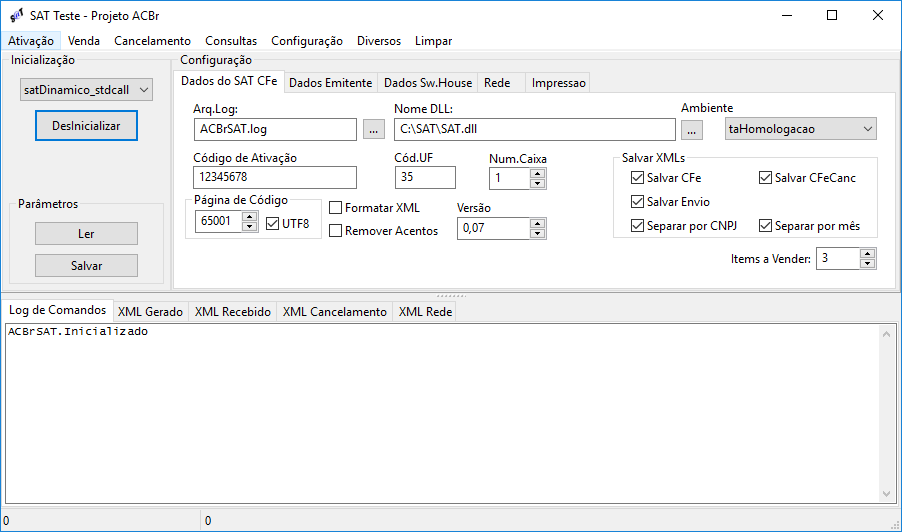Viewport: 902px width, 532px height.
Task: Click the Versão 0,07 field
Action: [494, 228]
